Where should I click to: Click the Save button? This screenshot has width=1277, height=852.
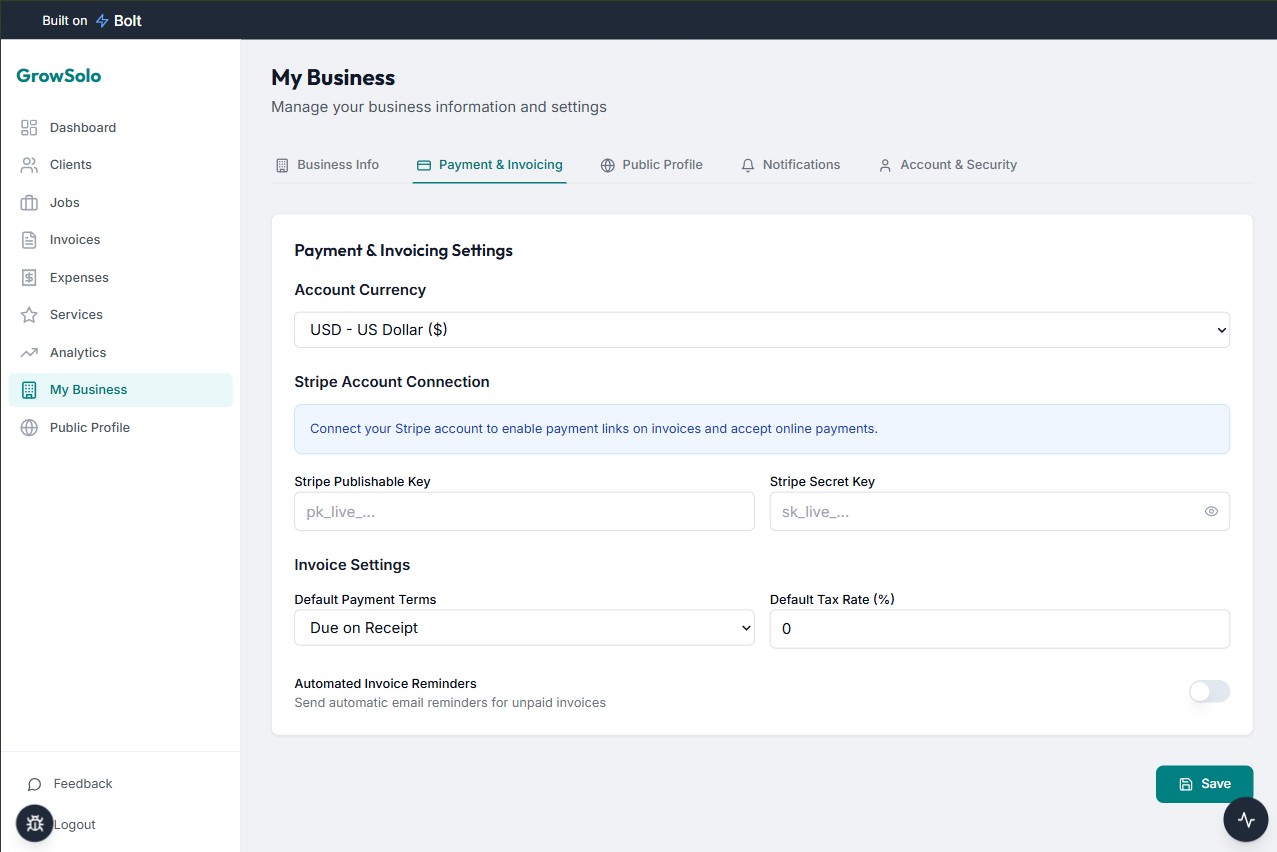tap(1204, 784)
